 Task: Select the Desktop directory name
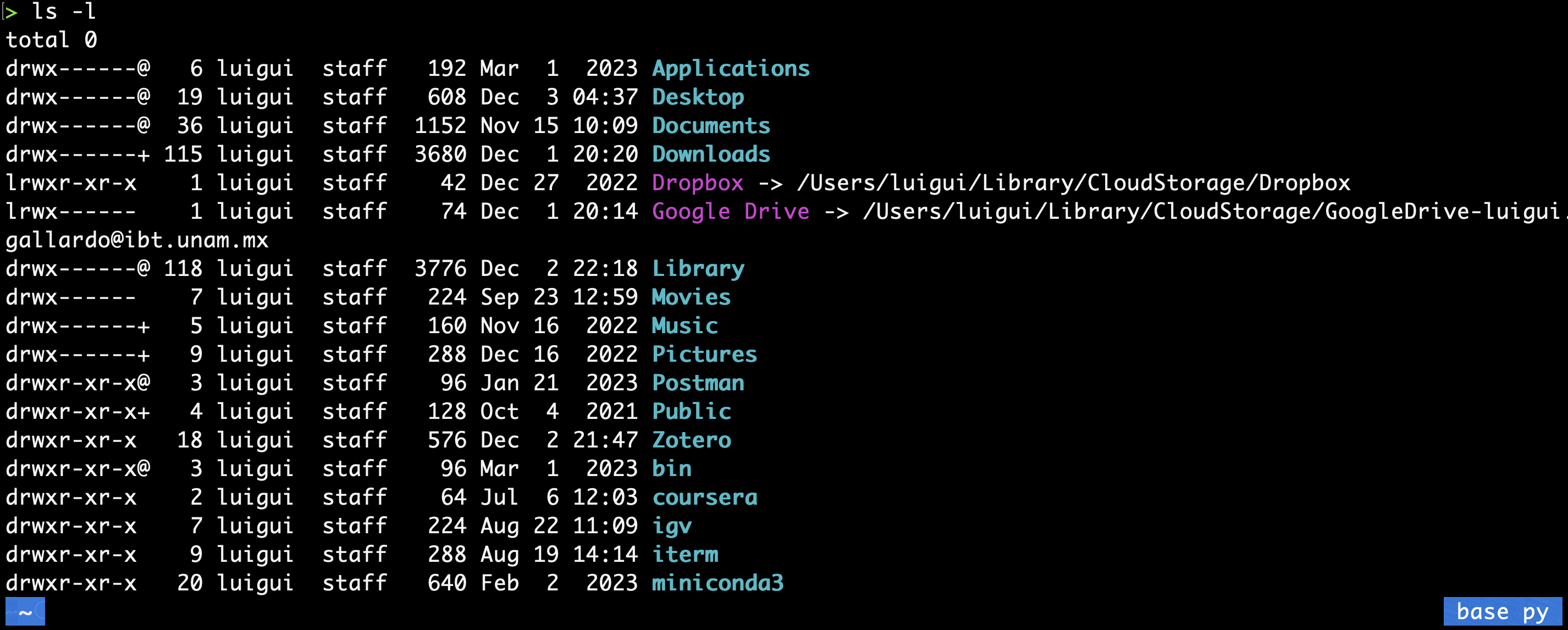coord(698,97)
